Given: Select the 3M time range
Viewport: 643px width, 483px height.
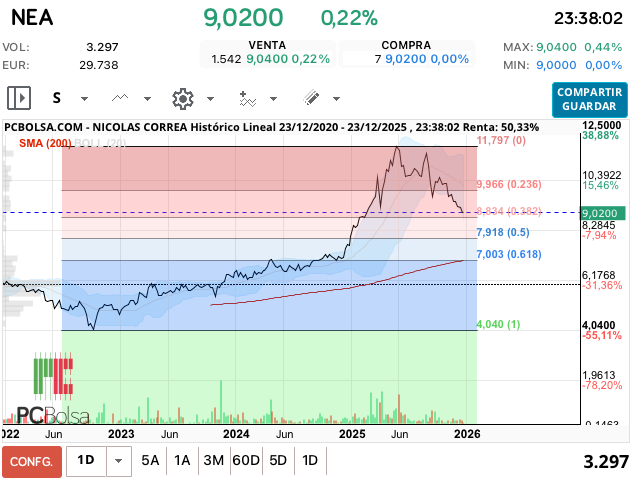Looking at the screenshot, I should pyautogui.click(x=213, y=461).
